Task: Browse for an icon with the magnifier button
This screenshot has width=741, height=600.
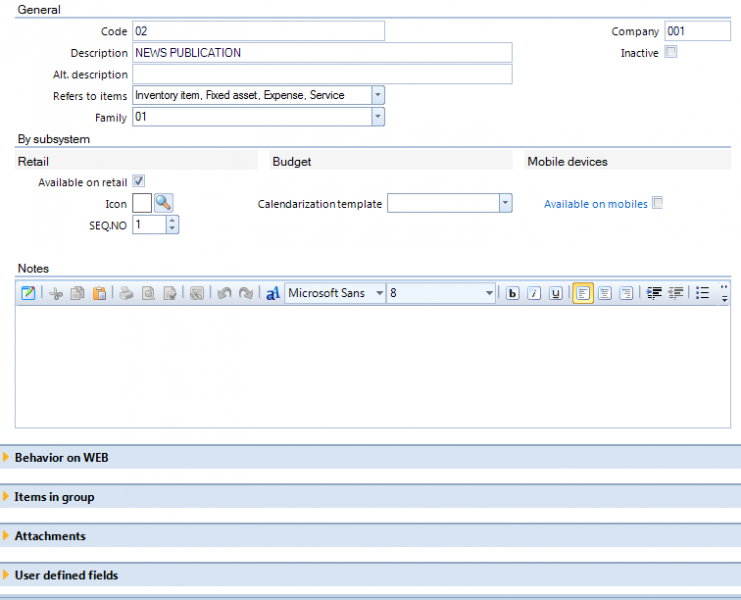Action: pos(164,203)
